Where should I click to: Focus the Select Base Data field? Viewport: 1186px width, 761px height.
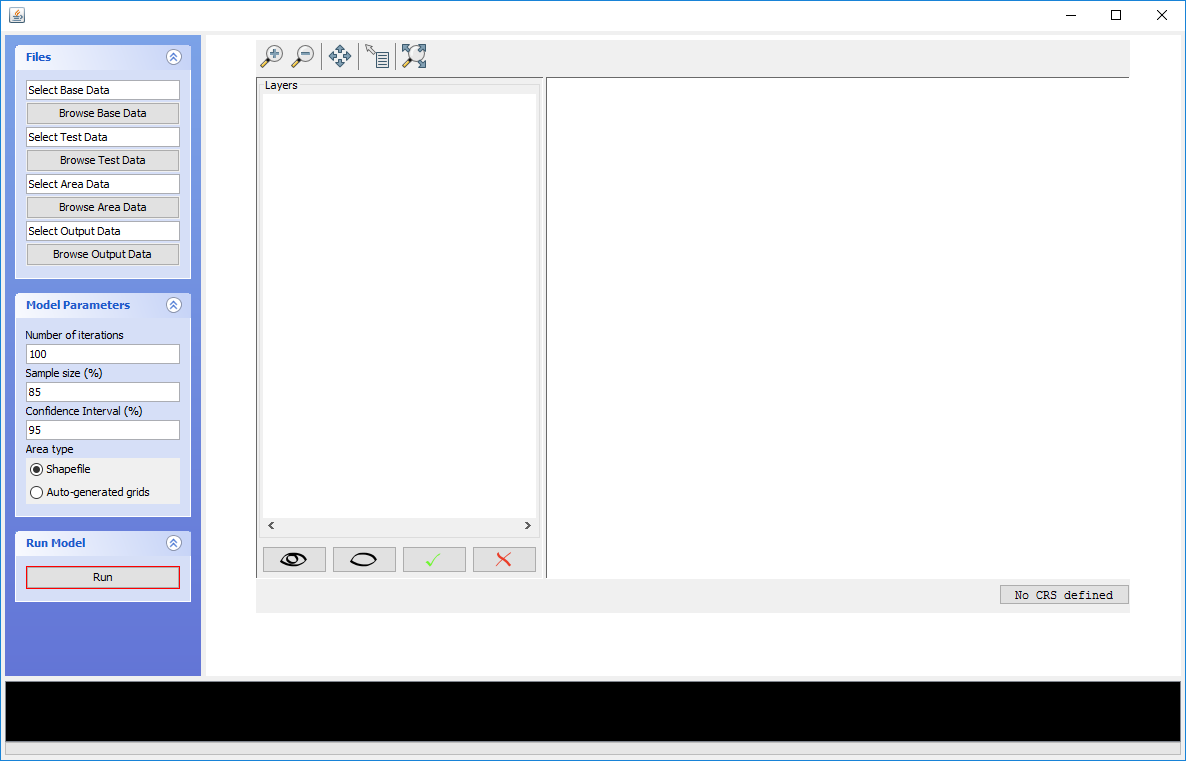103,90
